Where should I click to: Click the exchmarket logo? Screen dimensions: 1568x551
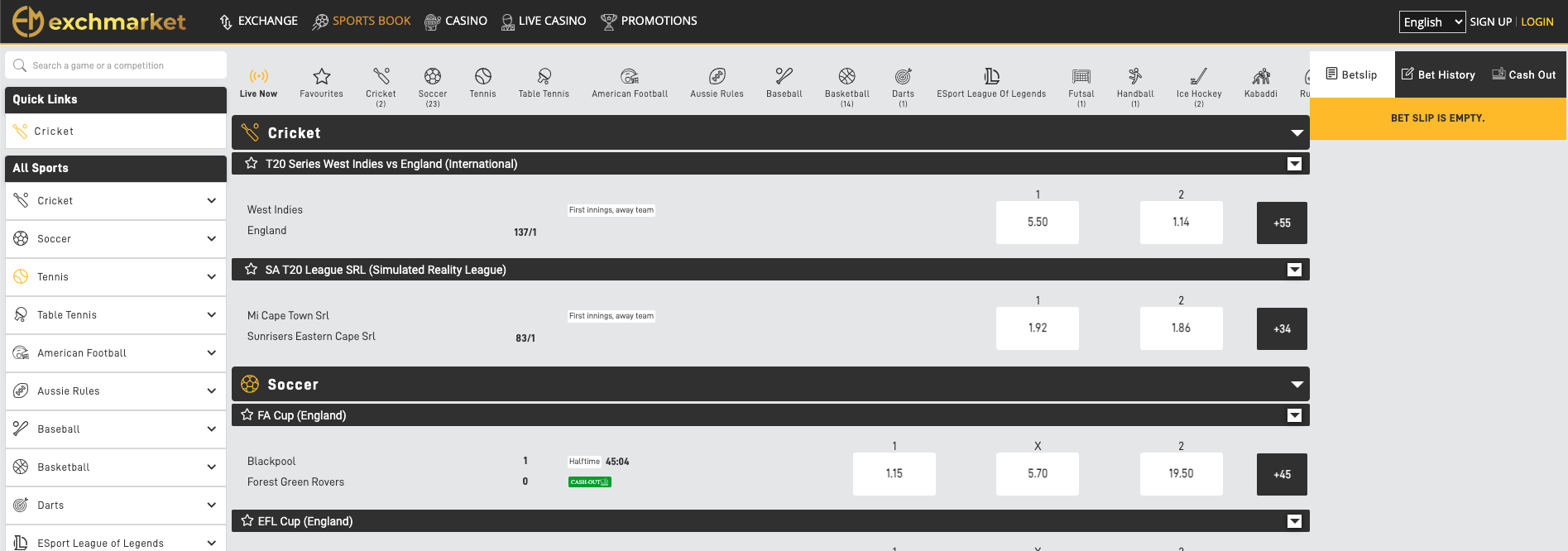[99, 22]
